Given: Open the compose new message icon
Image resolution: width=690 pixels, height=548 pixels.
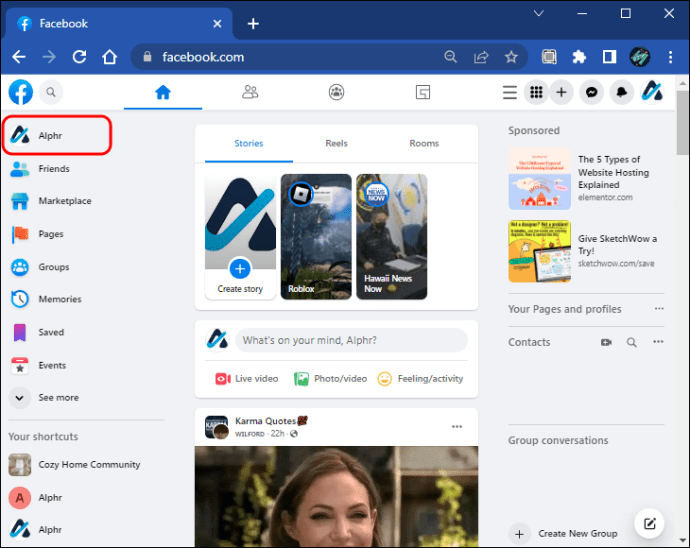Looking at the screenshot, I should [x=649, y=523].
